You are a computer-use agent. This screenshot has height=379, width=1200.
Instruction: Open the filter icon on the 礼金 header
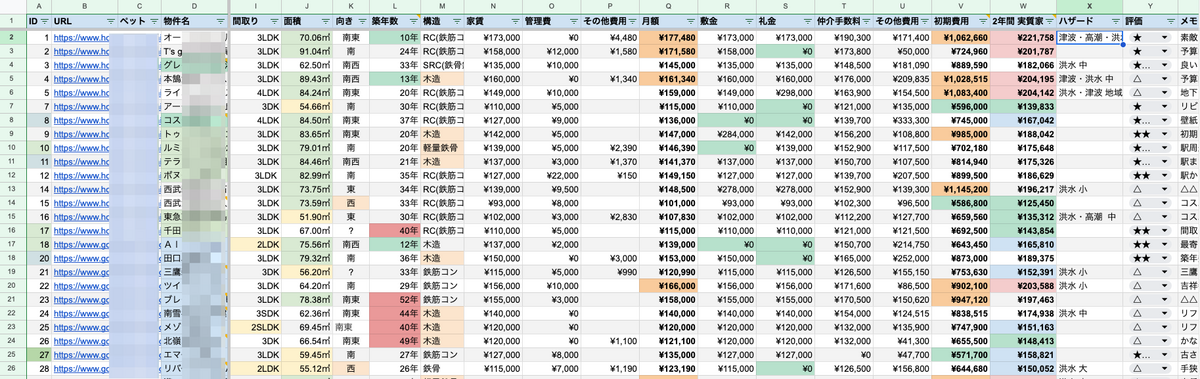pyautogui.click(x=809, y=21)
